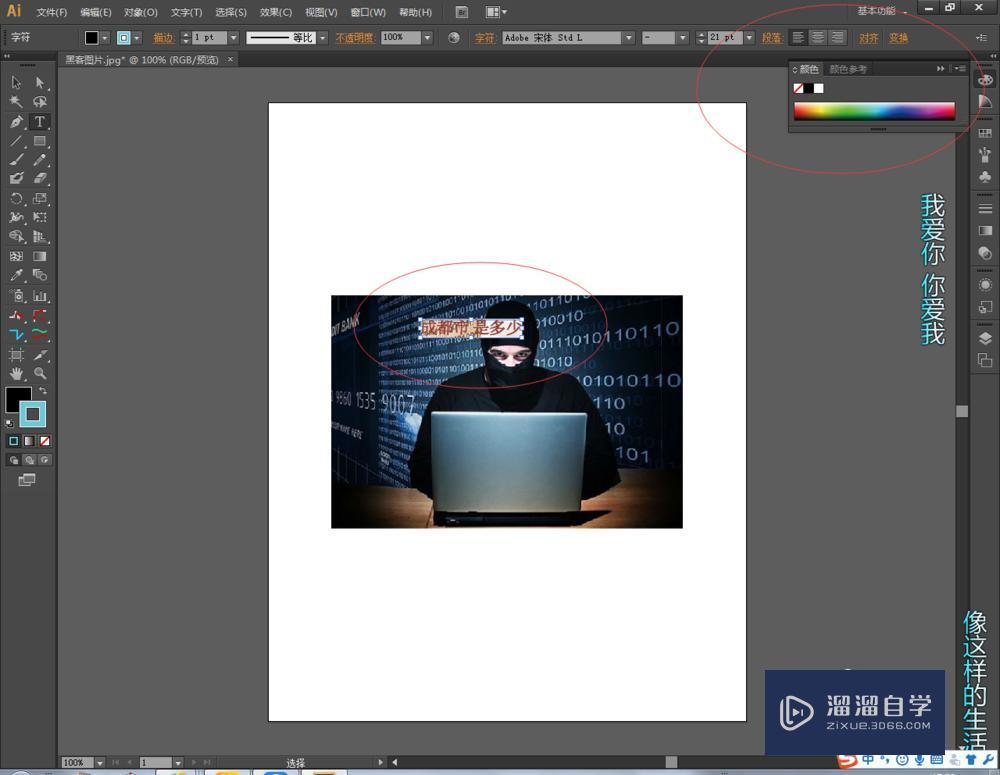Open the font family dropdown
The width and height of the screenshot is (1000, 775).
628,38
